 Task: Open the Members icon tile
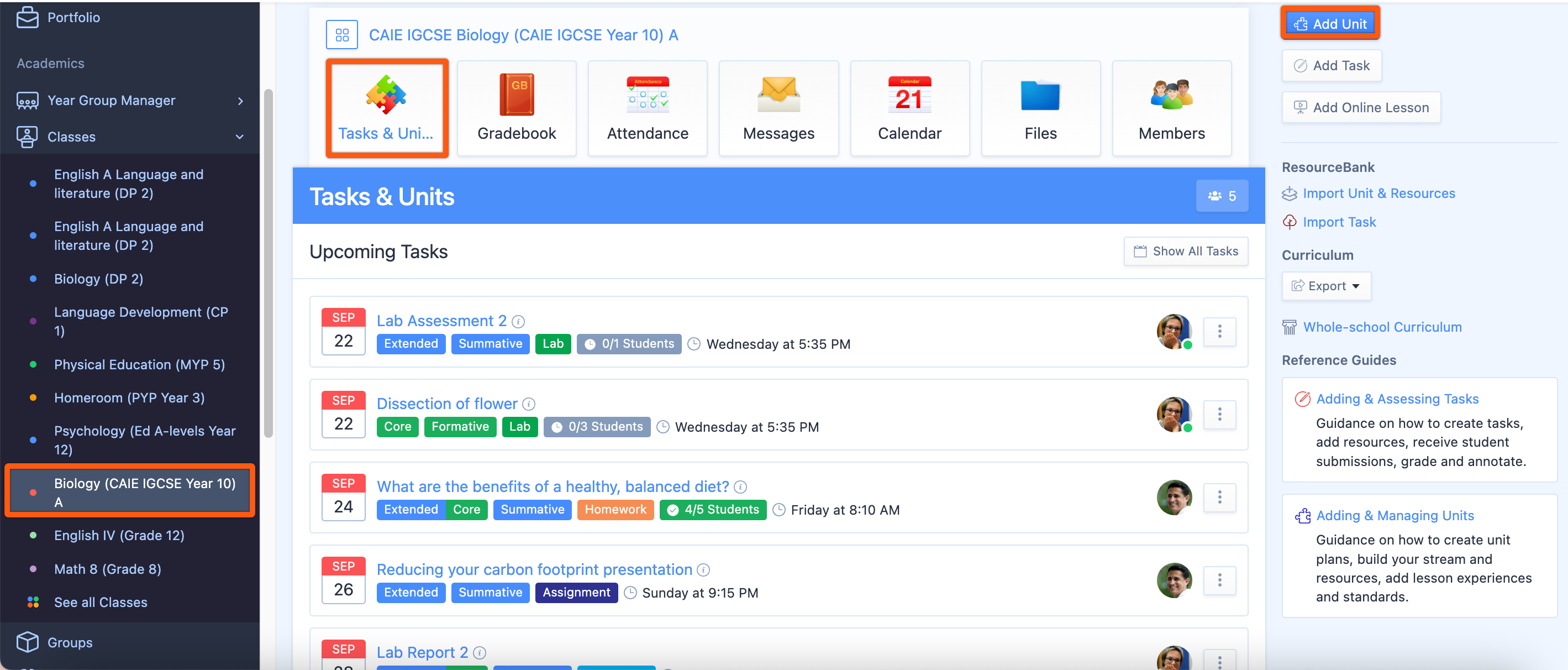1171,108
